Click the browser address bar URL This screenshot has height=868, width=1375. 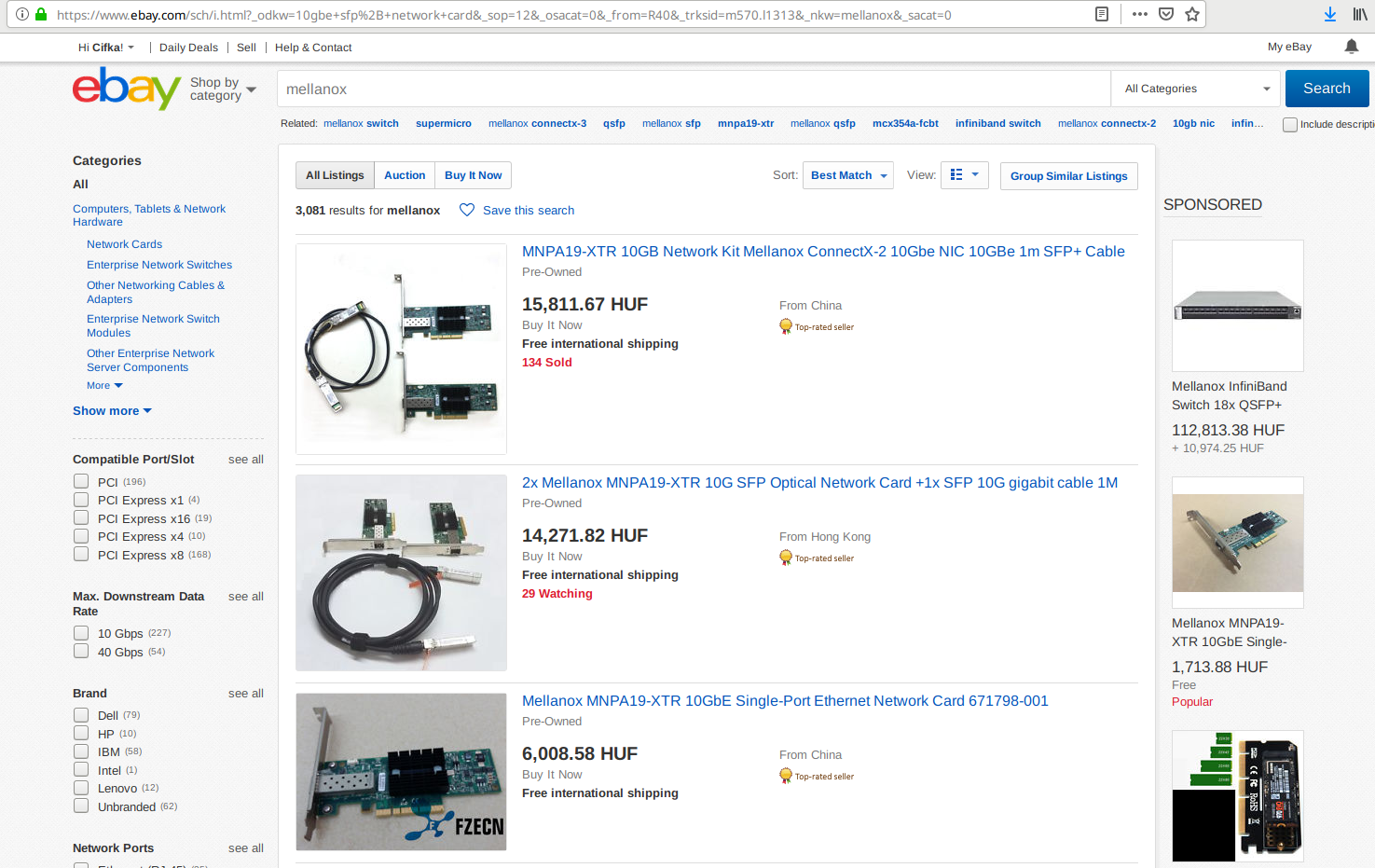[503, 15]
